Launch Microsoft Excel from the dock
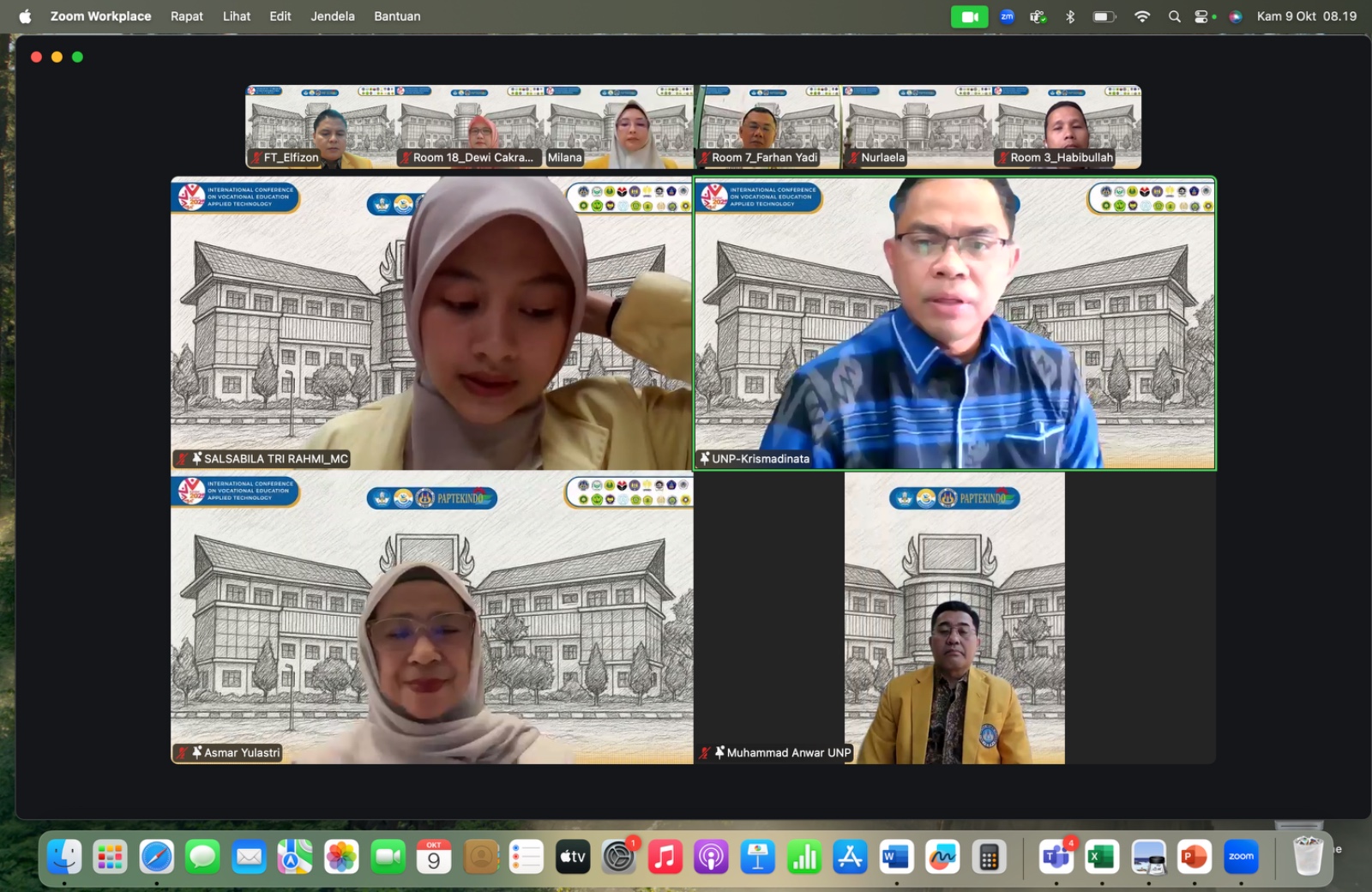Screen dimensions: 1372x892 (1102, 857)
